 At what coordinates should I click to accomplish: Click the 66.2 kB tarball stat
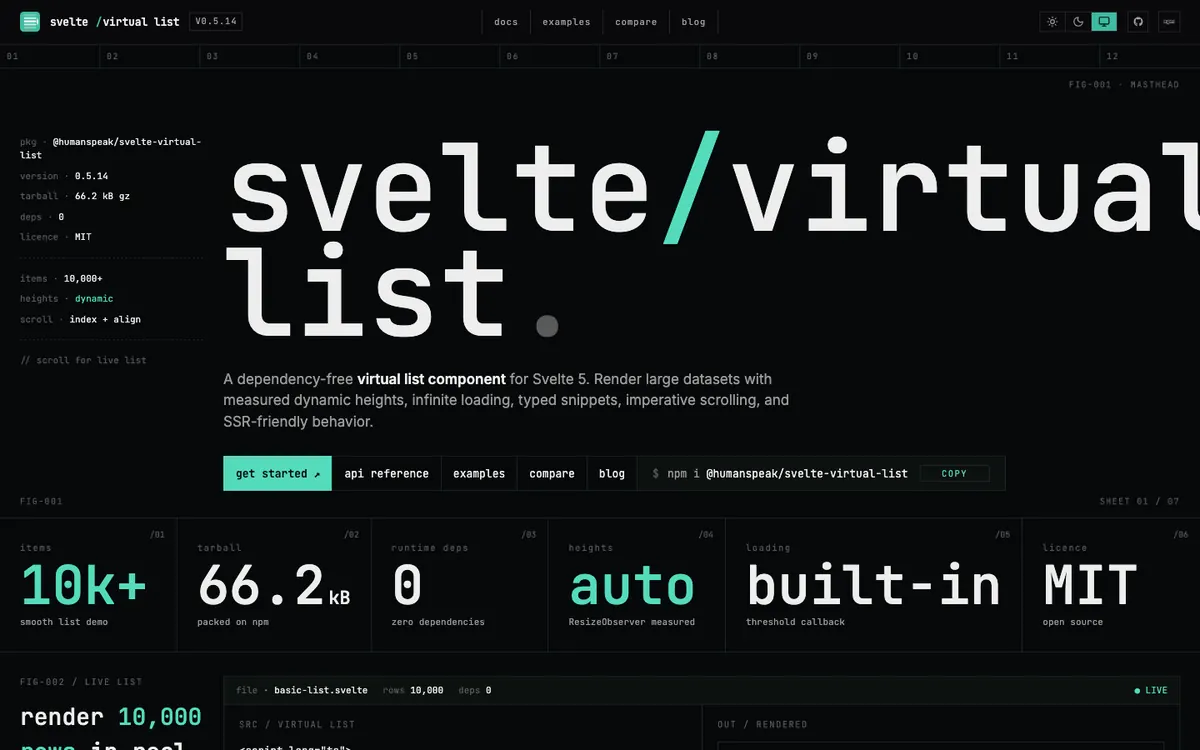[274, 587]
